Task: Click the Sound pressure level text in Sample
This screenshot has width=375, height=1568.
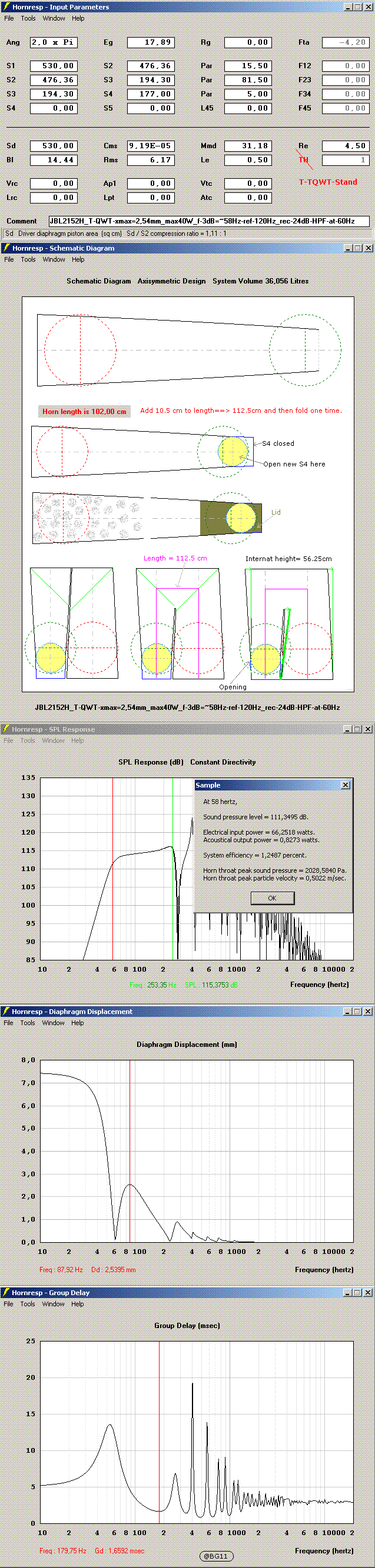Action: coord(255,817)
